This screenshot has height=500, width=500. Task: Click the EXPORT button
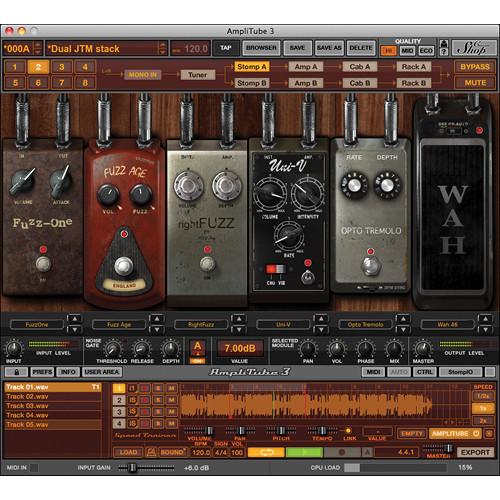475,452
